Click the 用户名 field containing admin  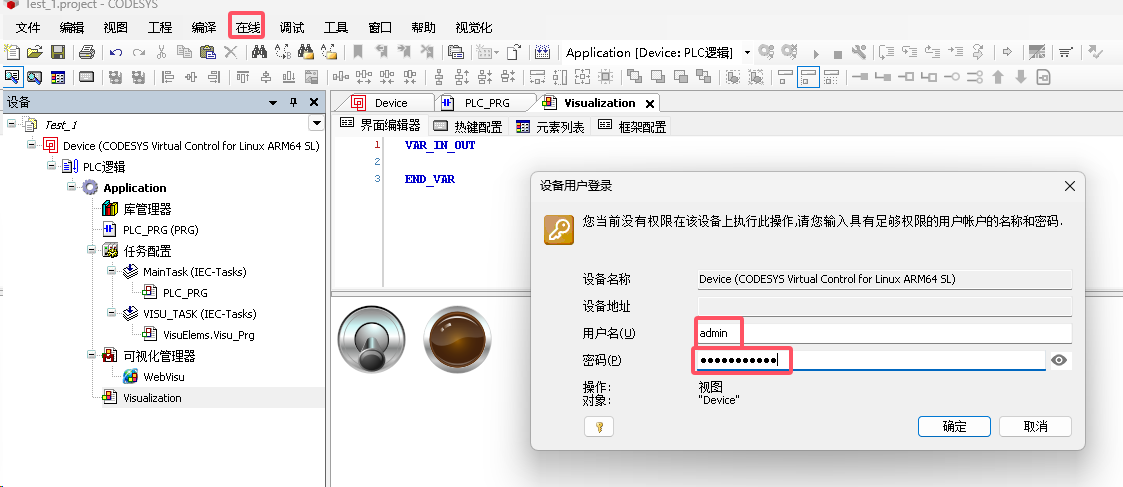[885, 333]
